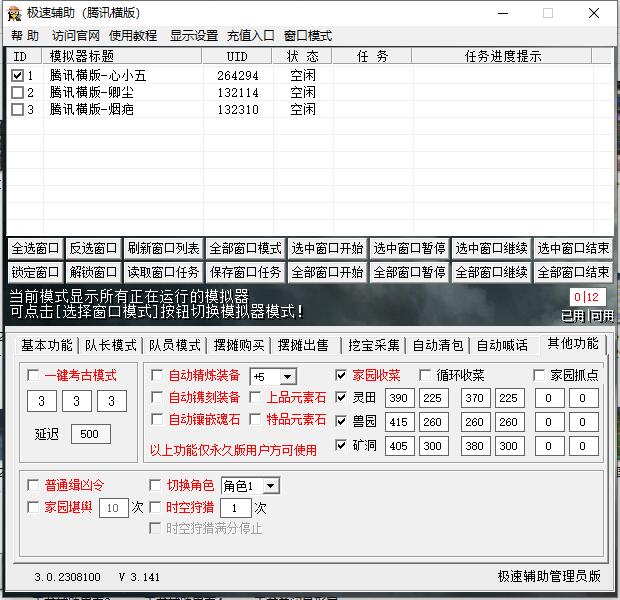Open the 显示设置 menu

[194, 36]
